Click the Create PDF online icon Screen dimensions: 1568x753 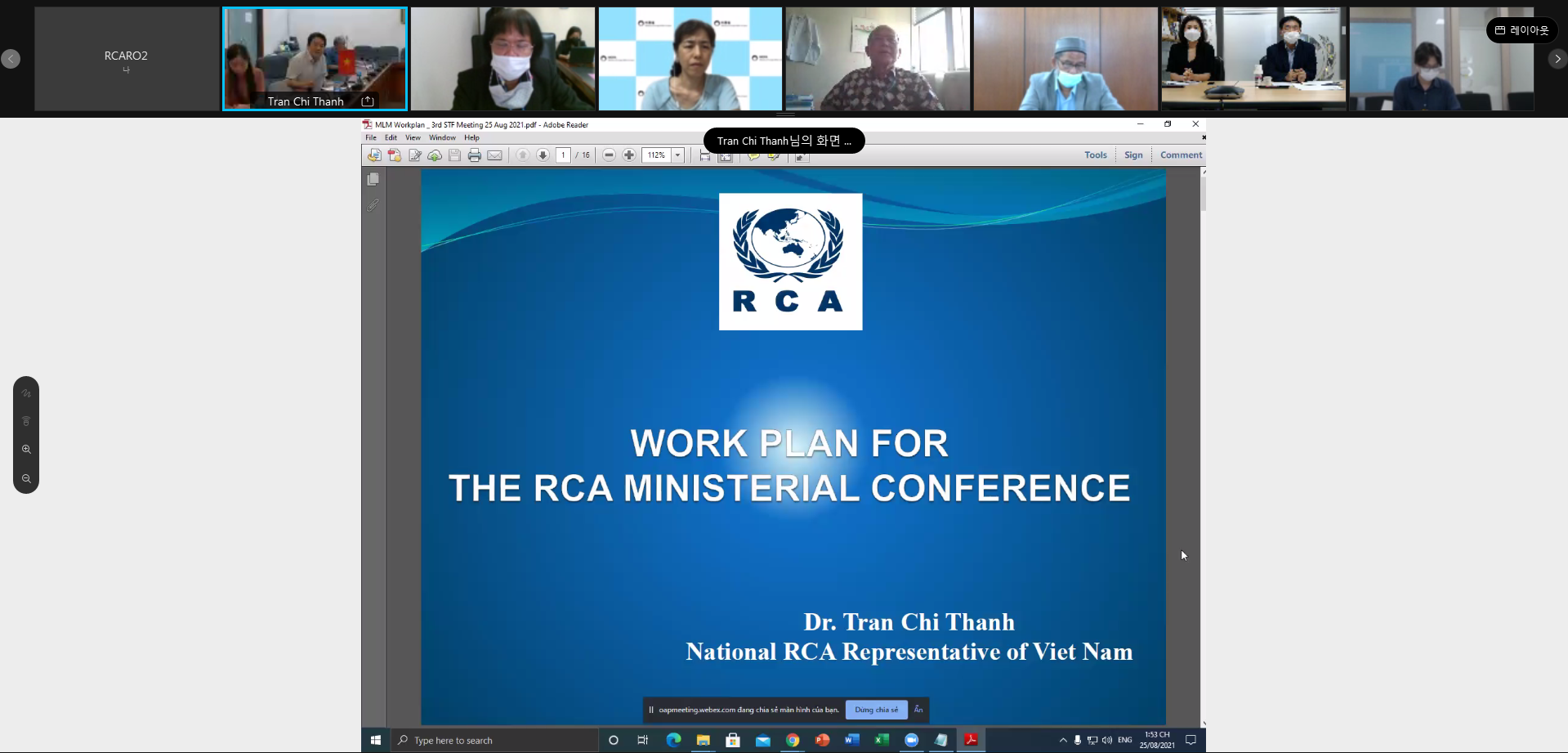point(374,155)
